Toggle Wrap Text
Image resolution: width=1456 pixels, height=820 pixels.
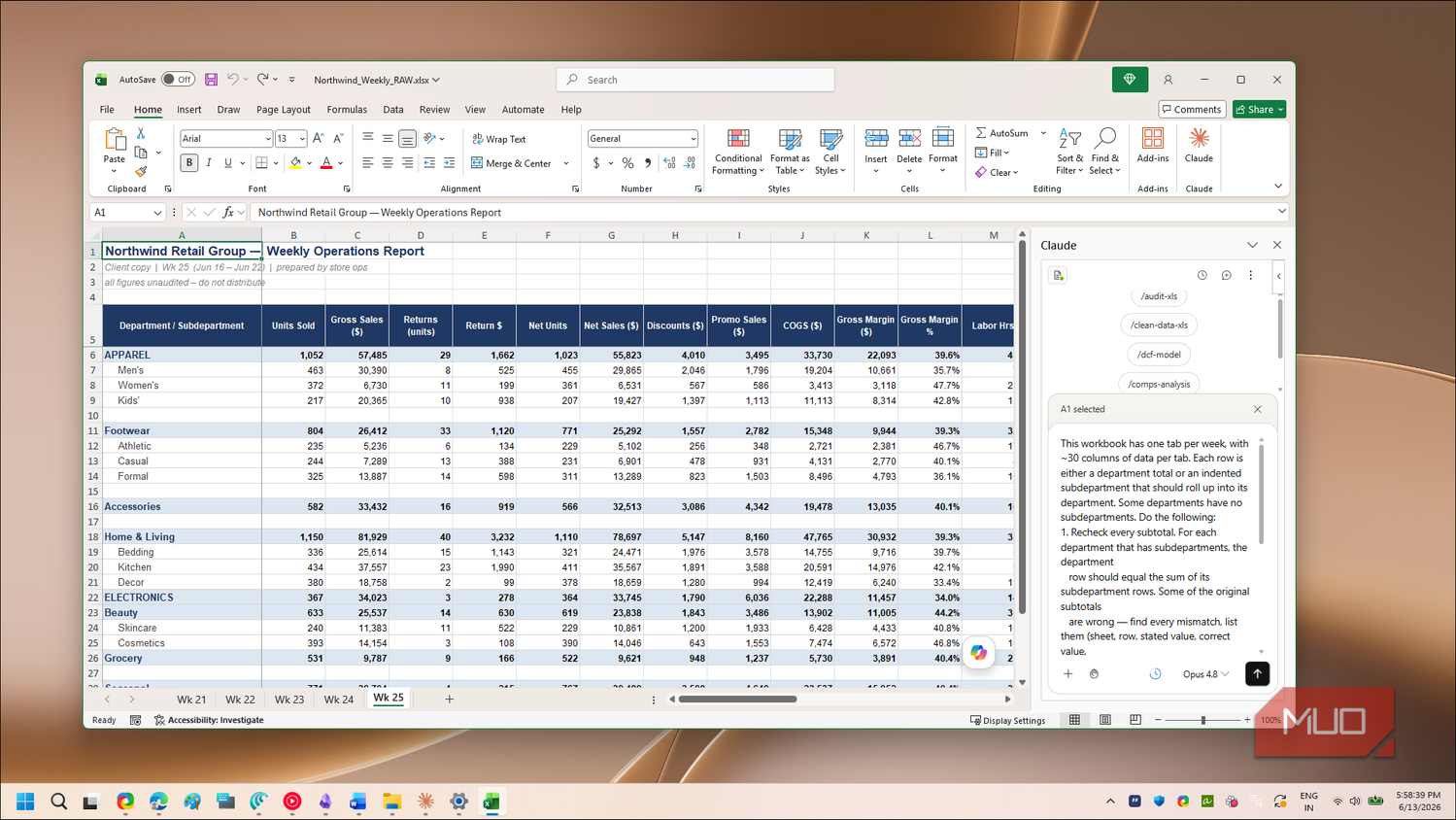click(x=499, y=139)
